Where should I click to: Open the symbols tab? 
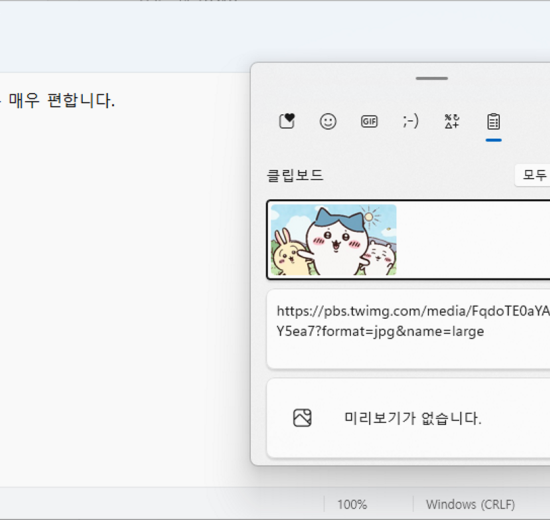click(452, 122)
